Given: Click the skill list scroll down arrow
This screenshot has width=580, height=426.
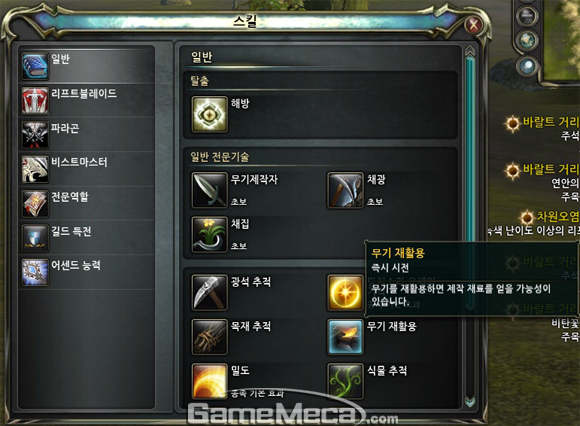Looking at the screenshot, I should [x=470, y=402].
